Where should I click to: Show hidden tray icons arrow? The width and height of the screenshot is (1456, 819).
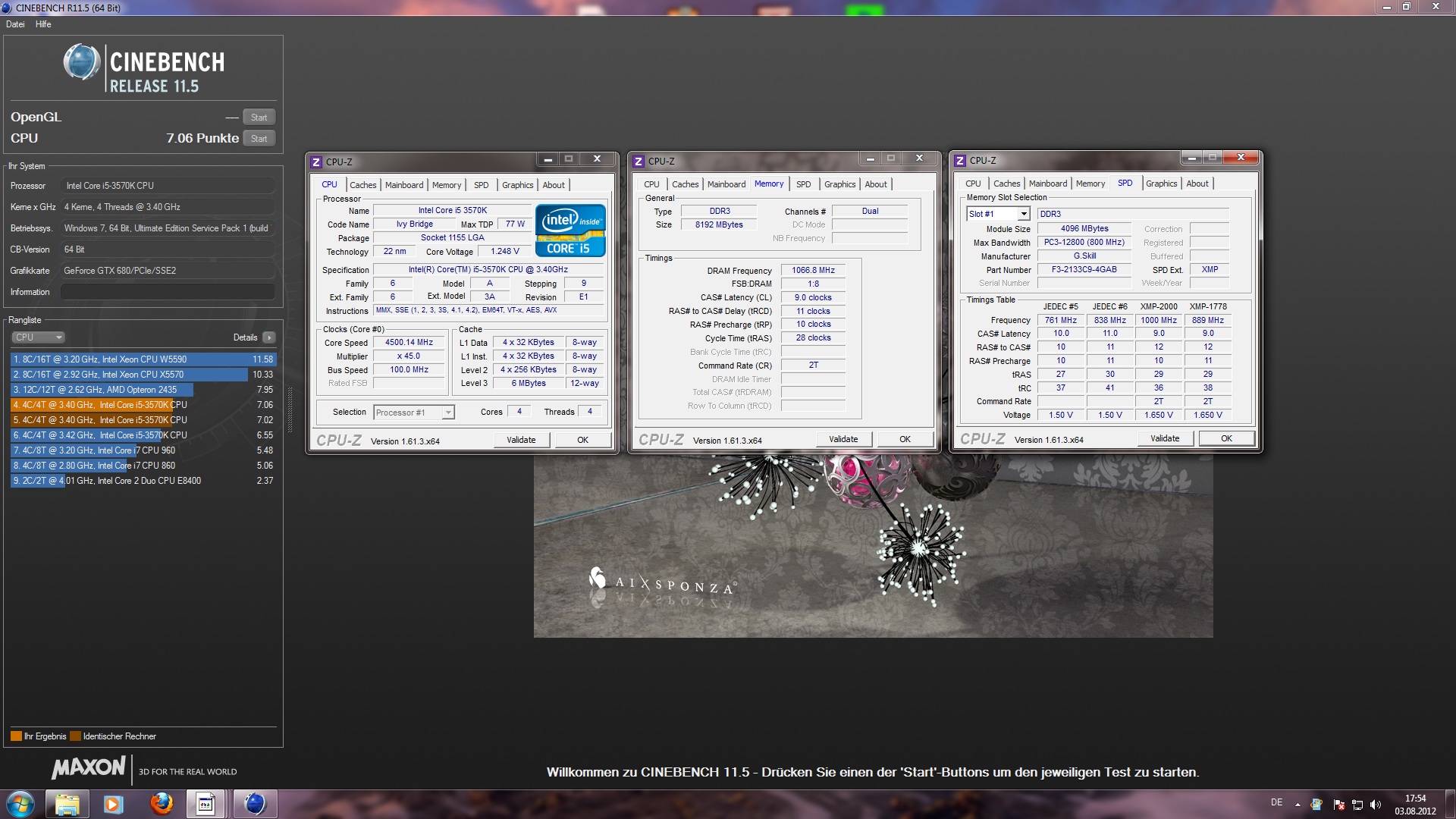[1298, 804]
